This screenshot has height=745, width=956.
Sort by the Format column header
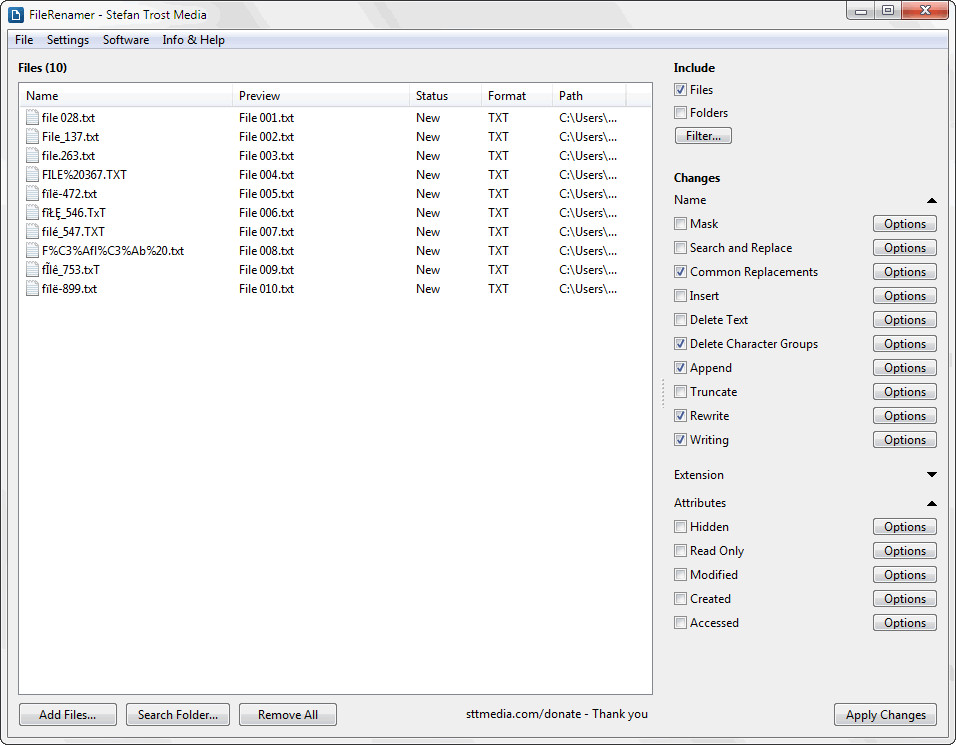[516, 96]
